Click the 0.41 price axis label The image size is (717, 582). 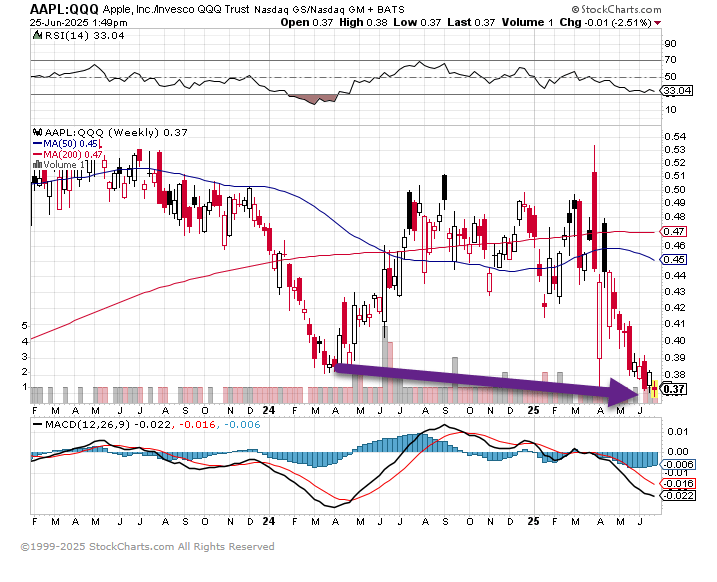point(674,324)
